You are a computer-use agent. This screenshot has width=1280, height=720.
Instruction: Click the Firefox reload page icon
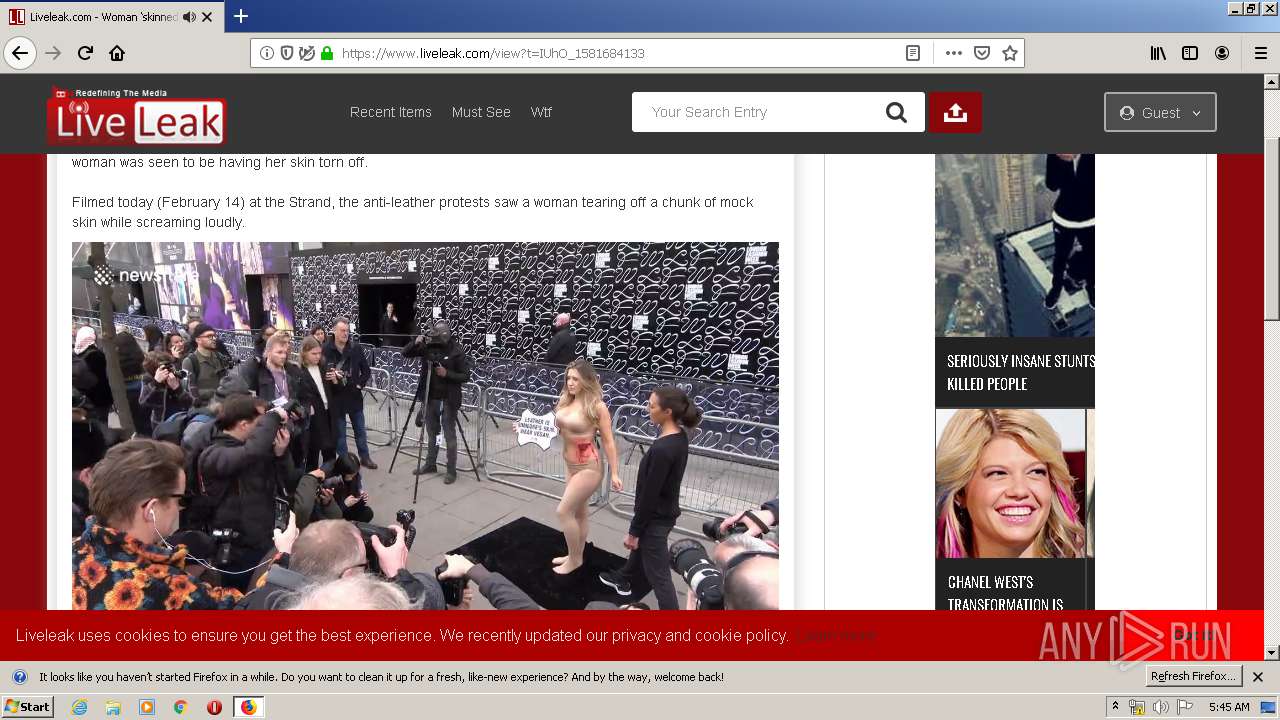(85, 53)
